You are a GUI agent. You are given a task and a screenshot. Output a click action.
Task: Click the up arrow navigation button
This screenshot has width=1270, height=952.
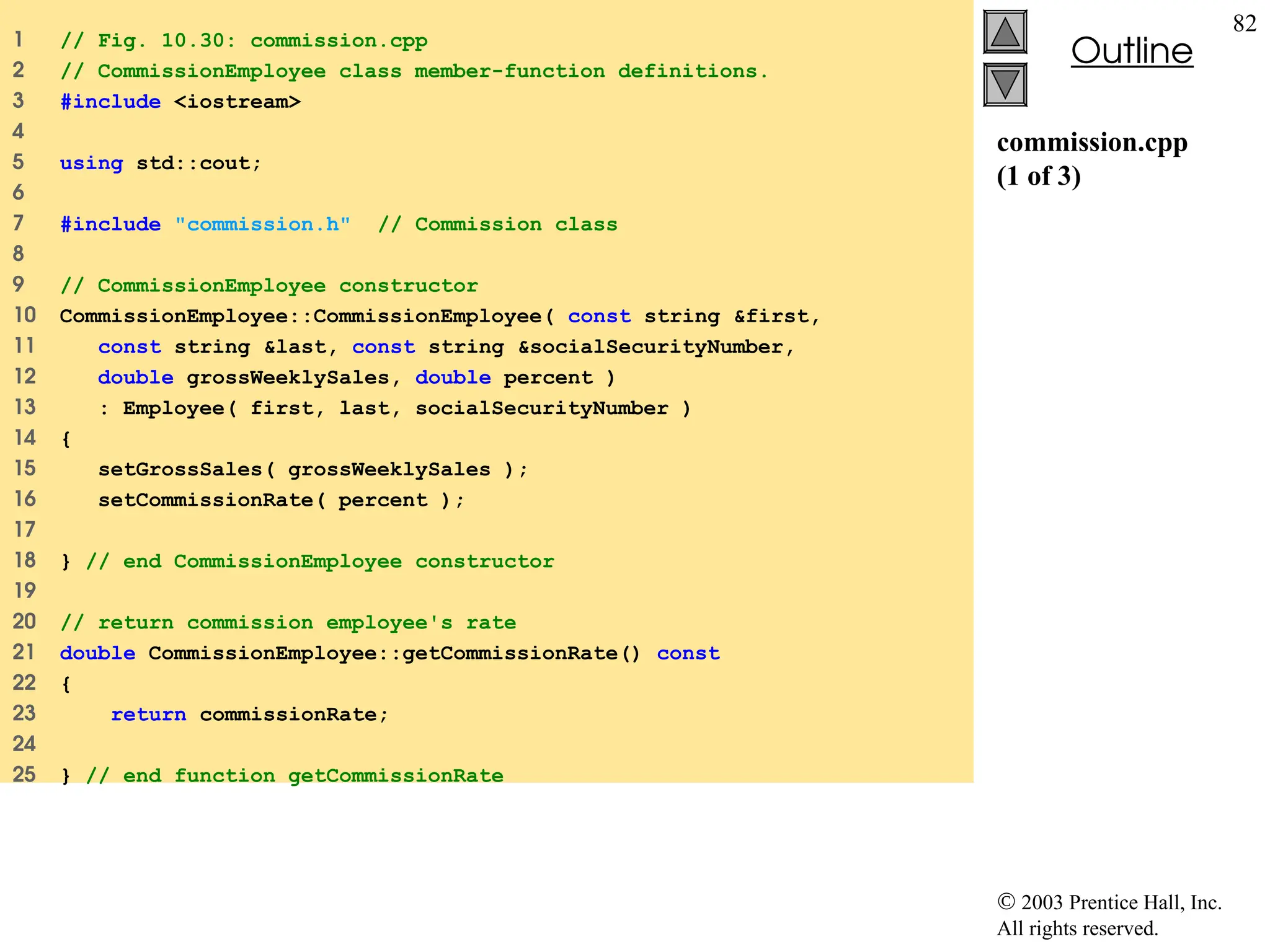coord(1005,32)
